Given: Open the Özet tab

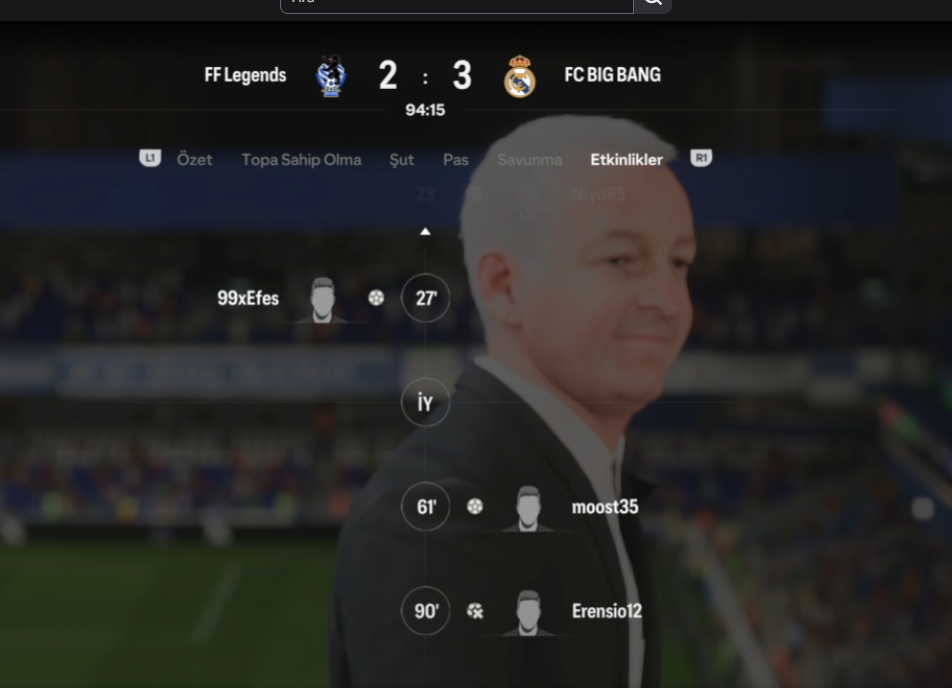Looking at the screenshot, I should 194,160.
